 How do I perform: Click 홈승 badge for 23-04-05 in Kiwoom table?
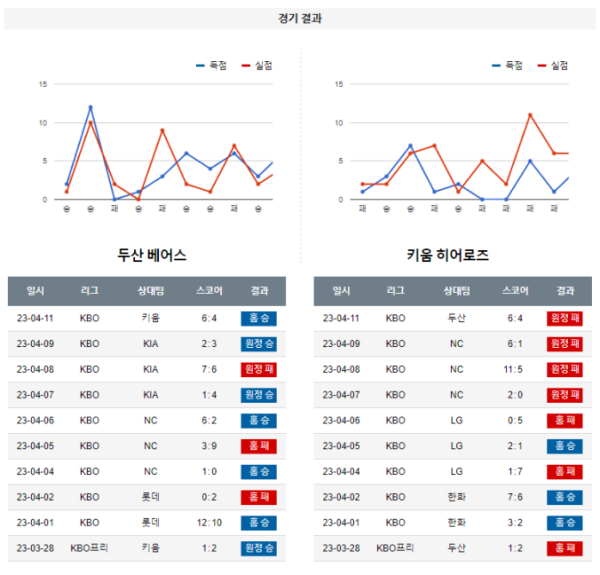(x=565, y=446)
